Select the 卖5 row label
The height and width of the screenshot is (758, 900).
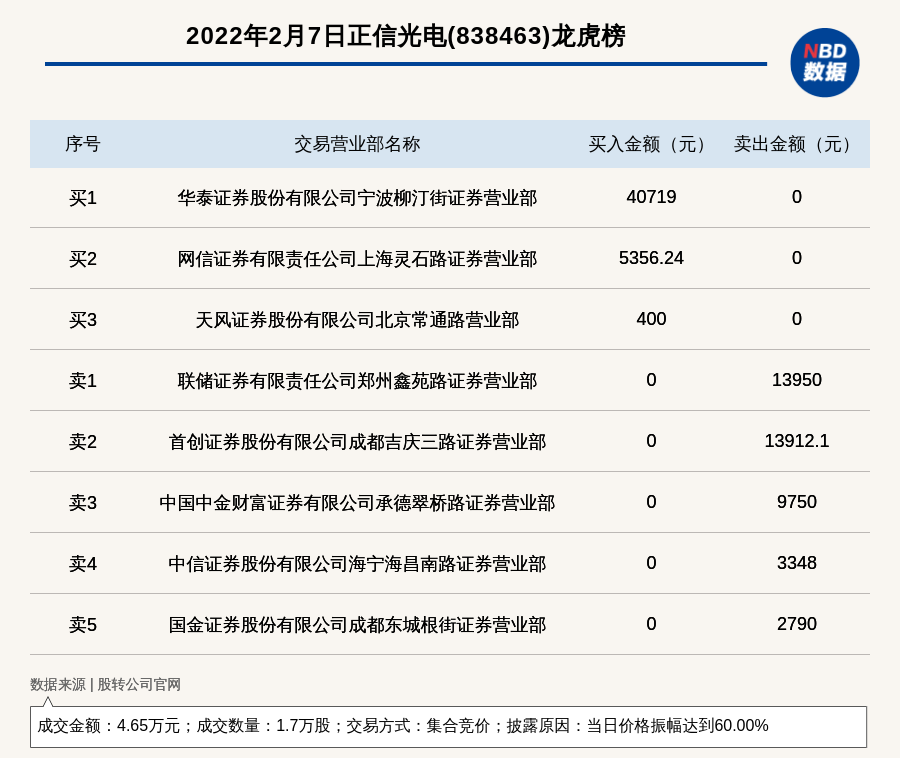(83, 624)
